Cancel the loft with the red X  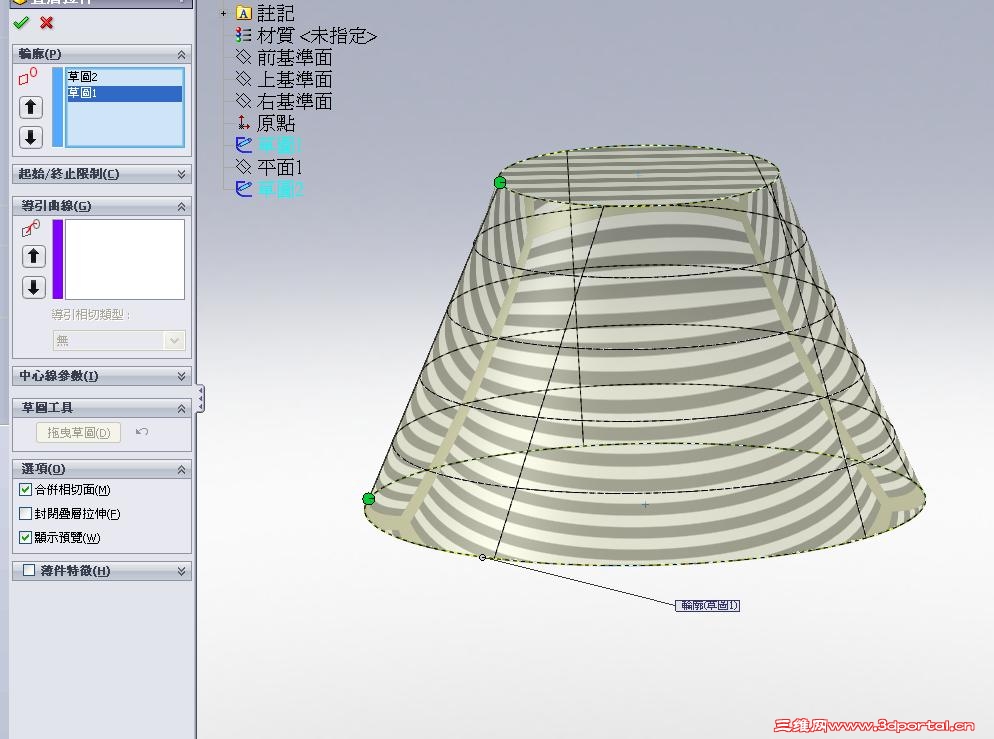pyautogui.click(x=46, y=23)
